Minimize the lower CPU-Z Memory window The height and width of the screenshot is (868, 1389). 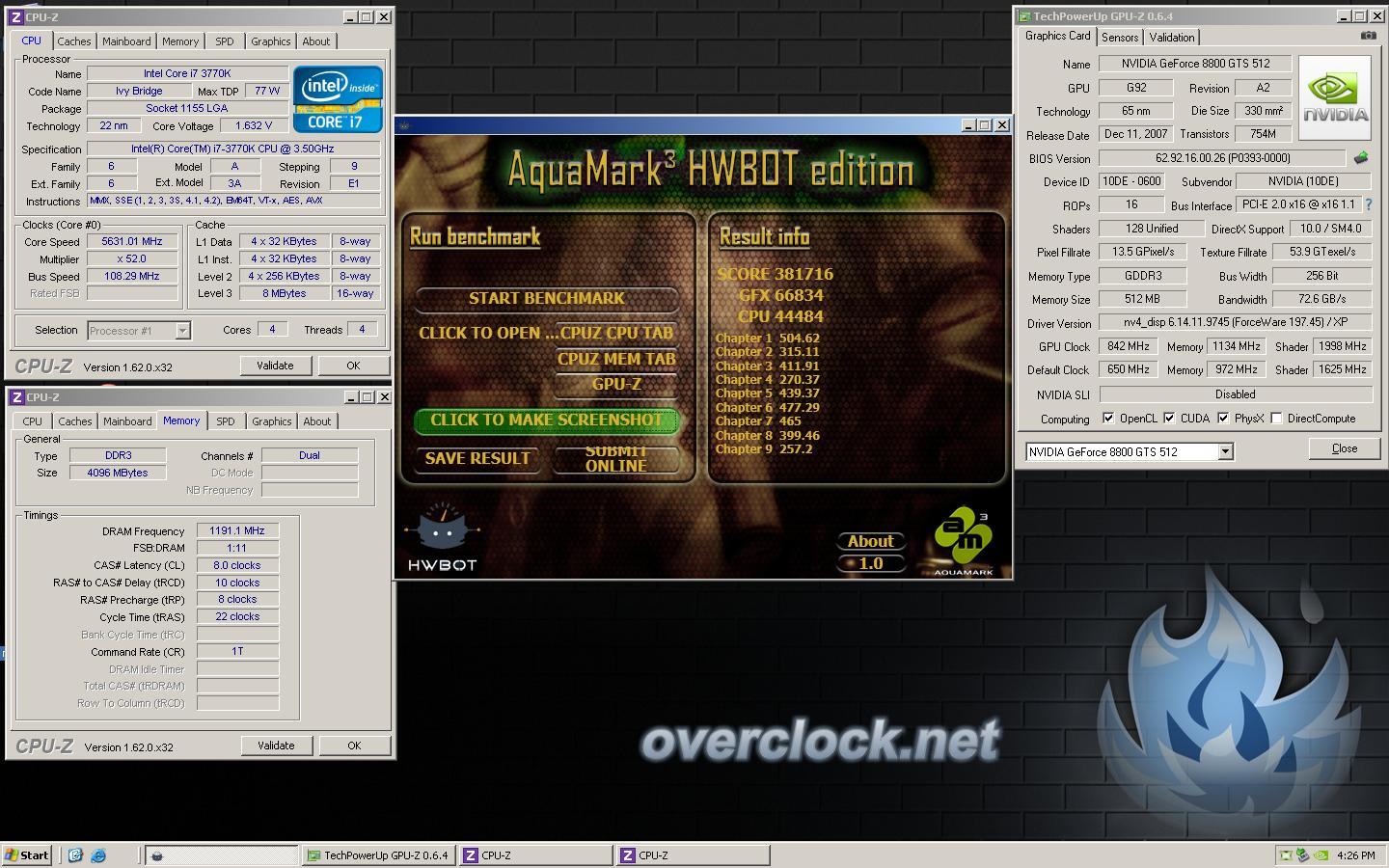[x=349, y=397]
